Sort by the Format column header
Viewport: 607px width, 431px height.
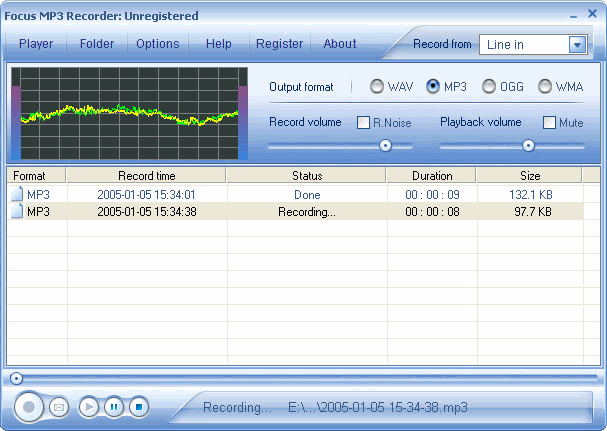pos(36,175)
